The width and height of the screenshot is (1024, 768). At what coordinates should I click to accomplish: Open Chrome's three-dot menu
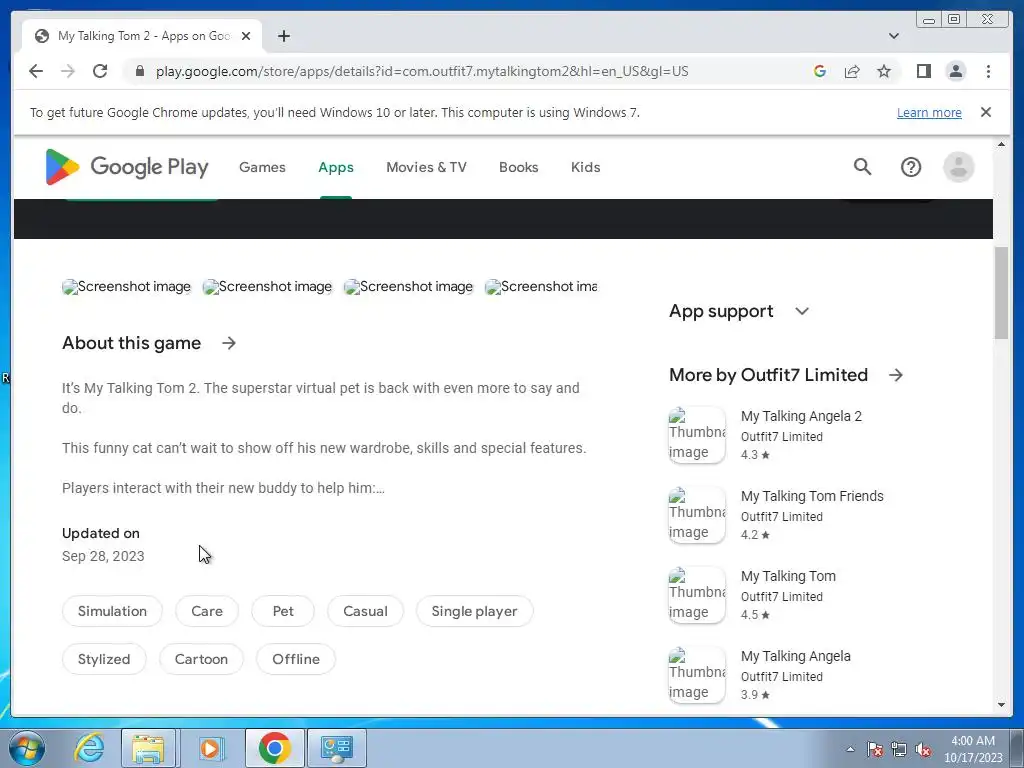coord(988,71)
